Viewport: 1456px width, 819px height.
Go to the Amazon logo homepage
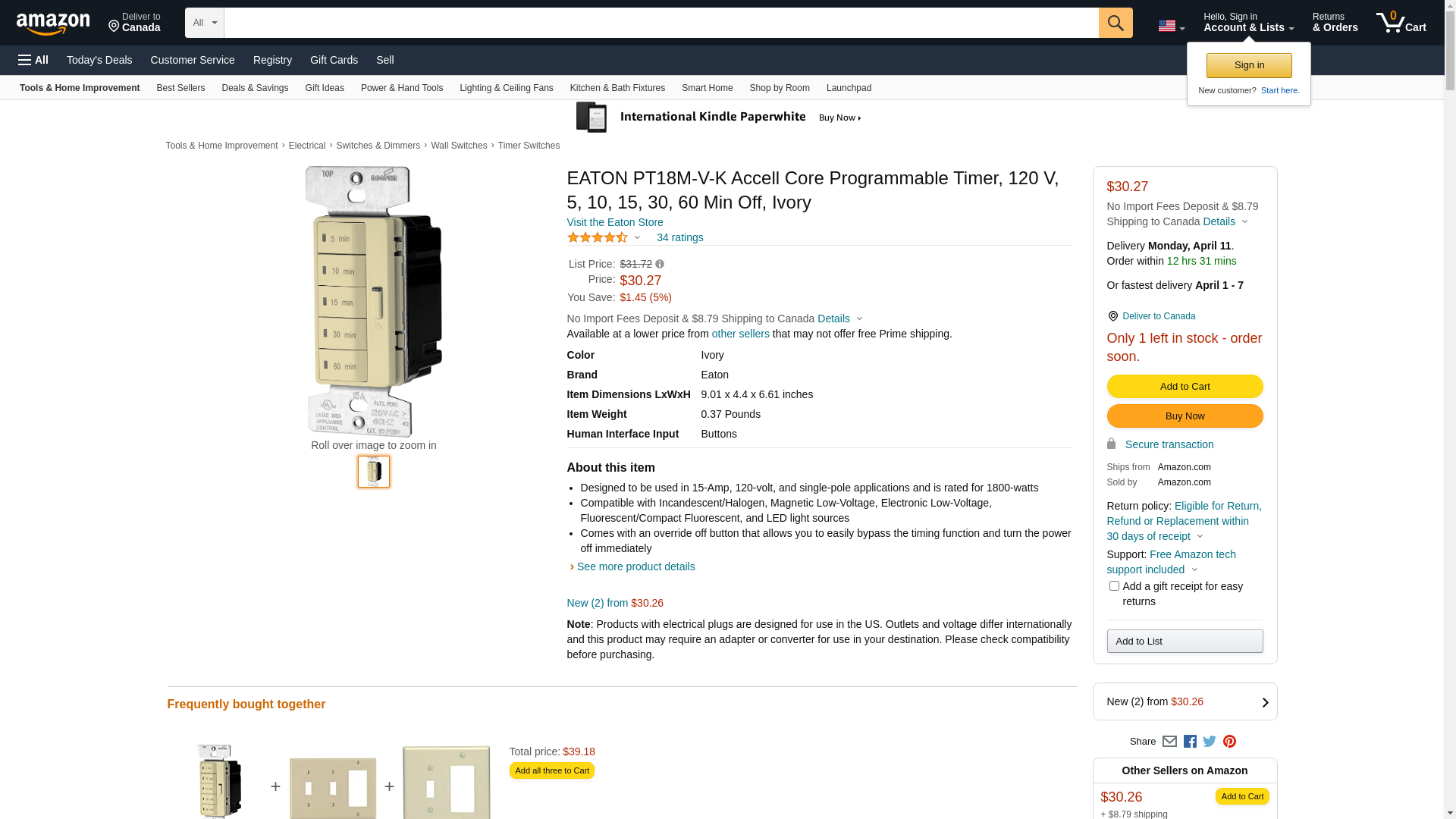pos(53,24)
